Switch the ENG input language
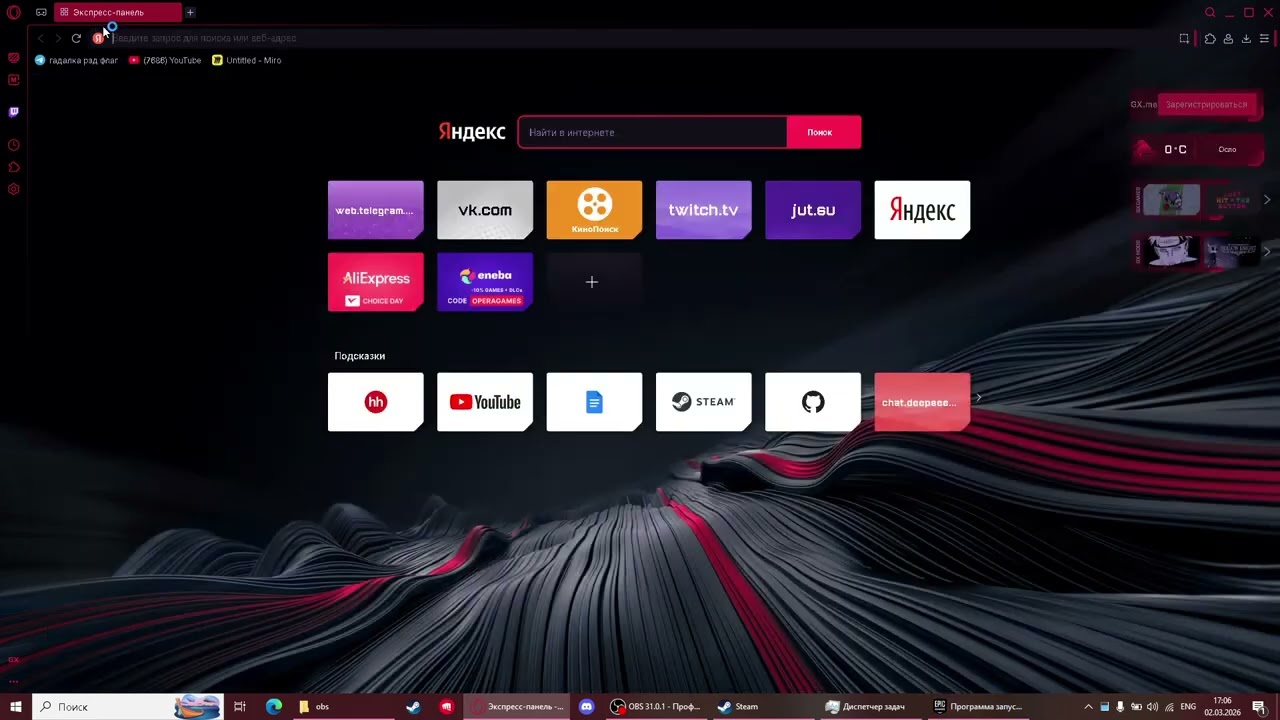 [1188, 707]
